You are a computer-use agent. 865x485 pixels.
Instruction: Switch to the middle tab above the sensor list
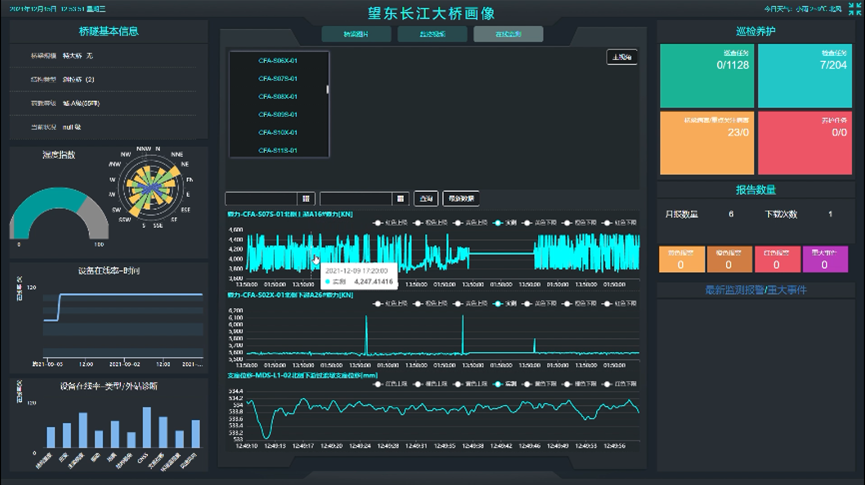point(431,34)
